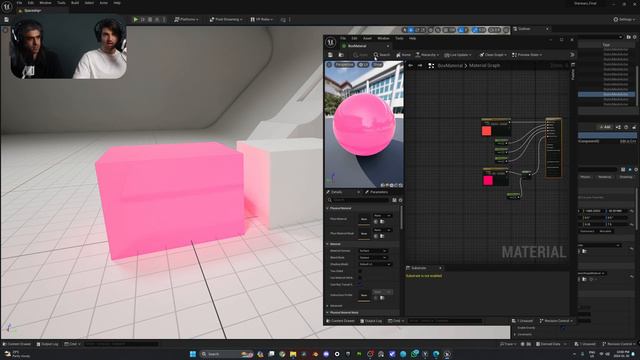Viewport: 640px width, 360px height.
Task: Open Output Log in material editor
Action: pyautogui.click(x=371, y=321)
